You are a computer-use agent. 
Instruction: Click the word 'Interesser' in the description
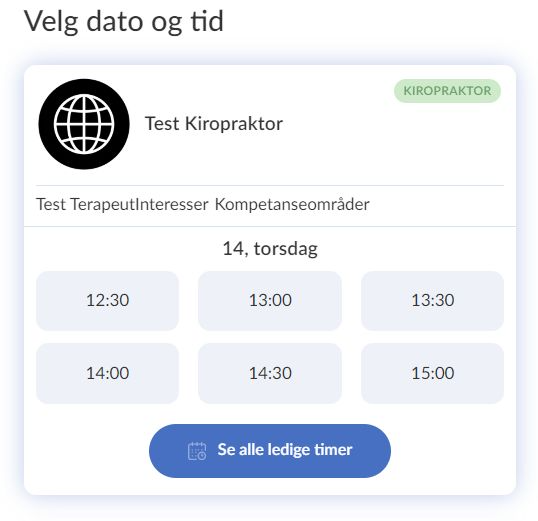coord(172,205)
